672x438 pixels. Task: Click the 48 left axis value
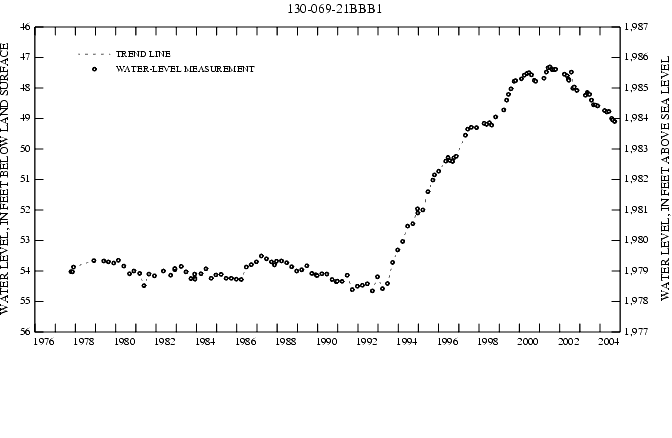pyautogui.click(x=25, y=88)
